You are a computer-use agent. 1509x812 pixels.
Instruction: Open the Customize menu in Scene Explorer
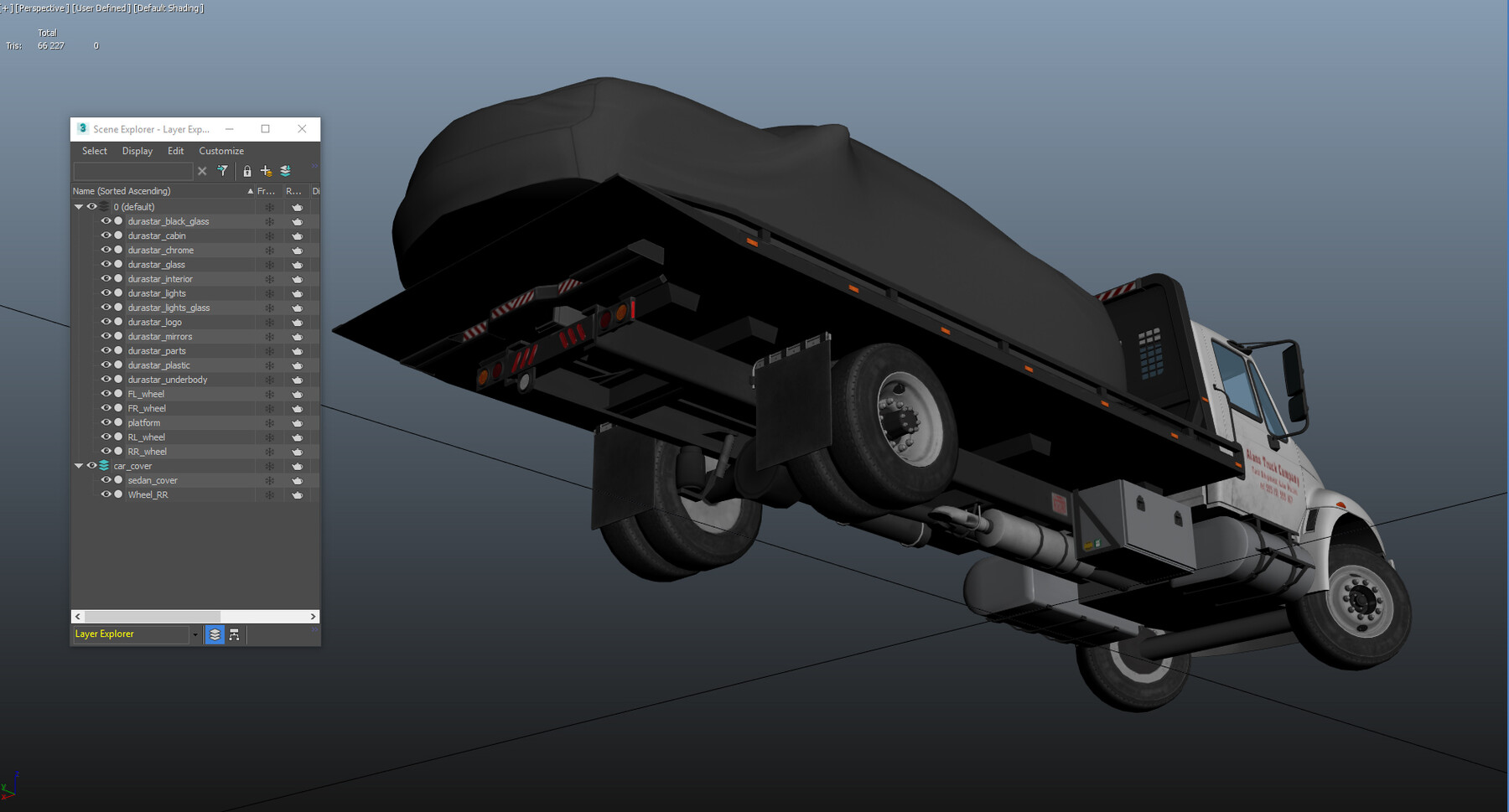point(221,151)
